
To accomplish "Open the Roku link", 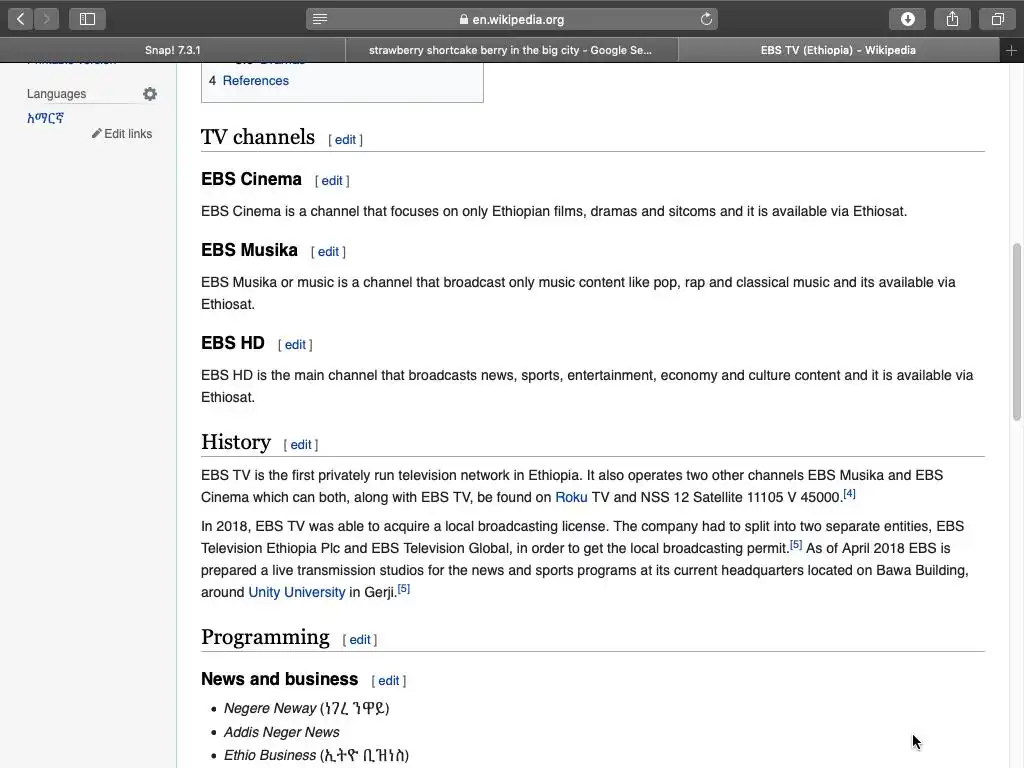I will [571, 498].
